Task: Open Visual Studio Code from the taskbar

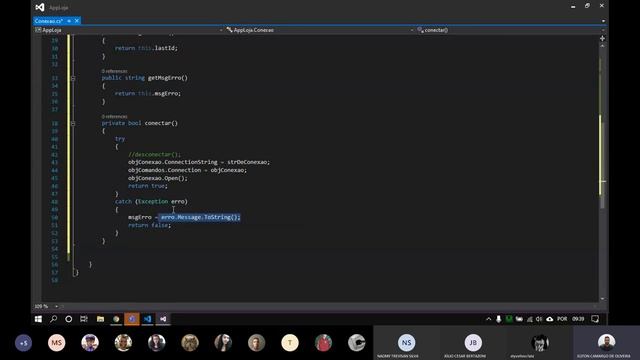Action: 147,319
